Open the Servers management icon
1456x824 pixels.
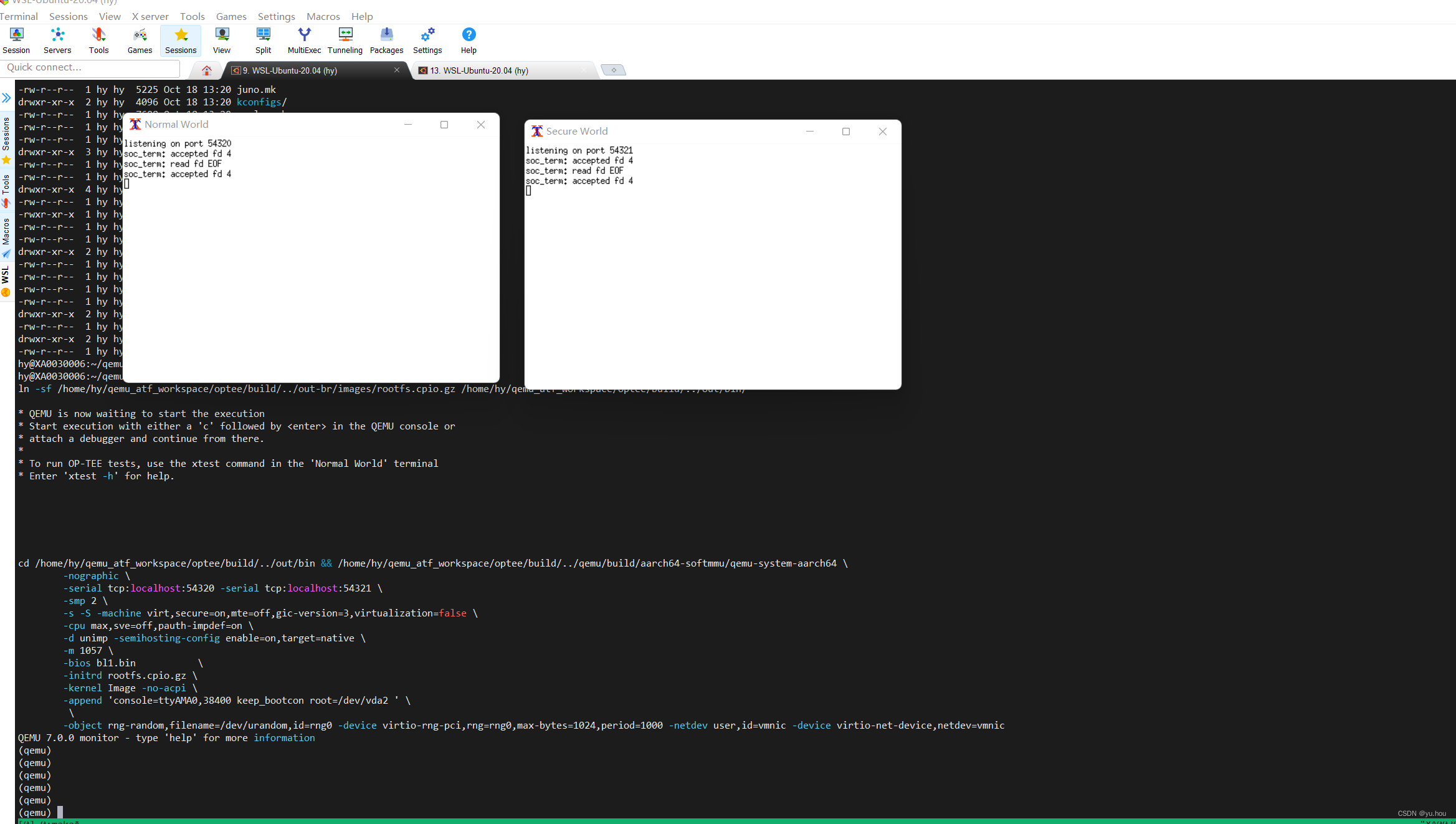(57, 40)
